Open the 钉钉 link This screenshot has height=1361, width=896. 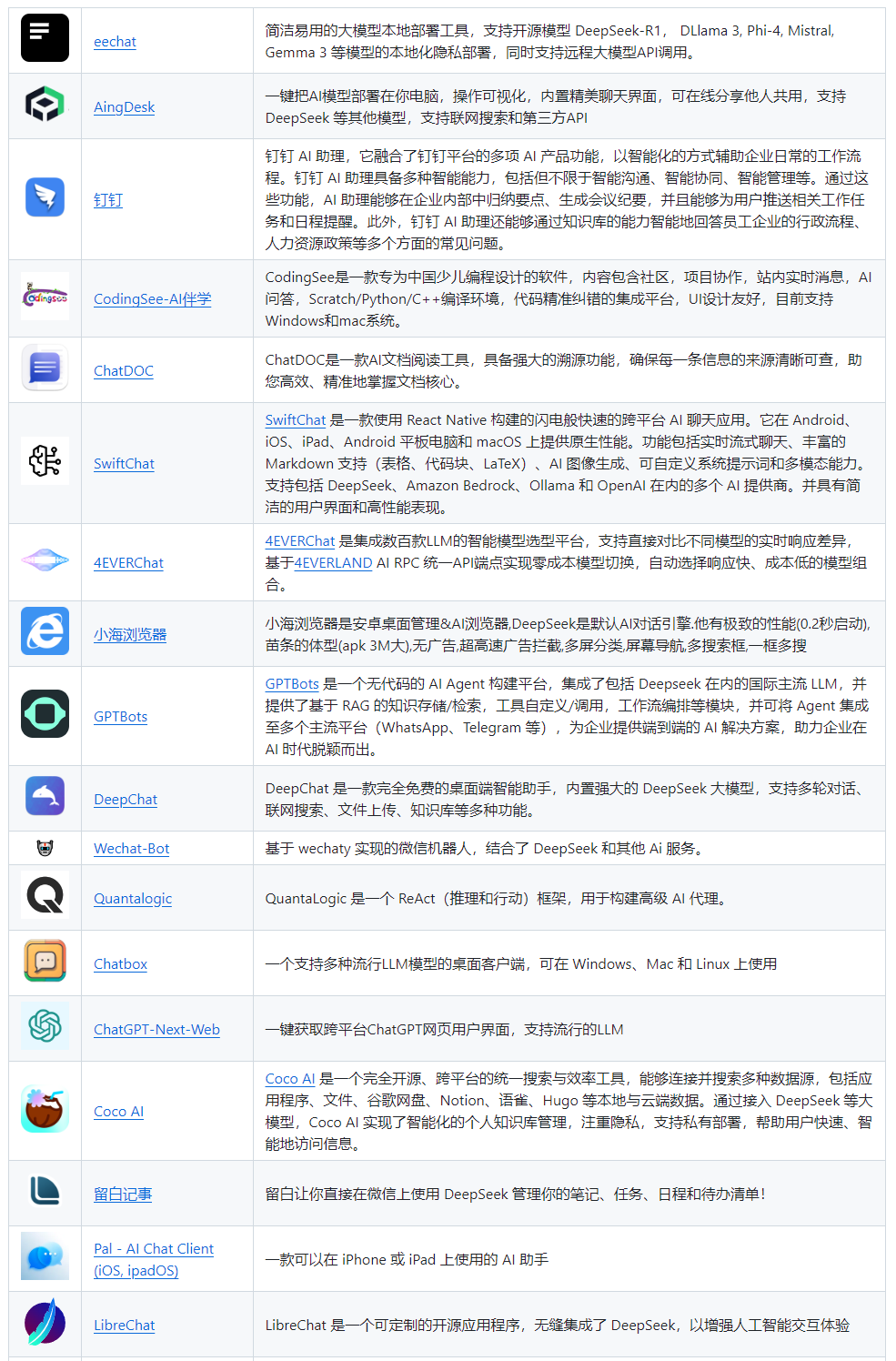[x=108, y=200]
